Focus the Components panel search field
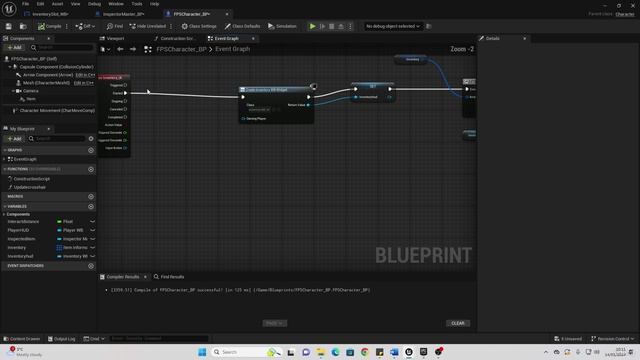The height and width of the screenshot is (360, 640). point(61,48)
